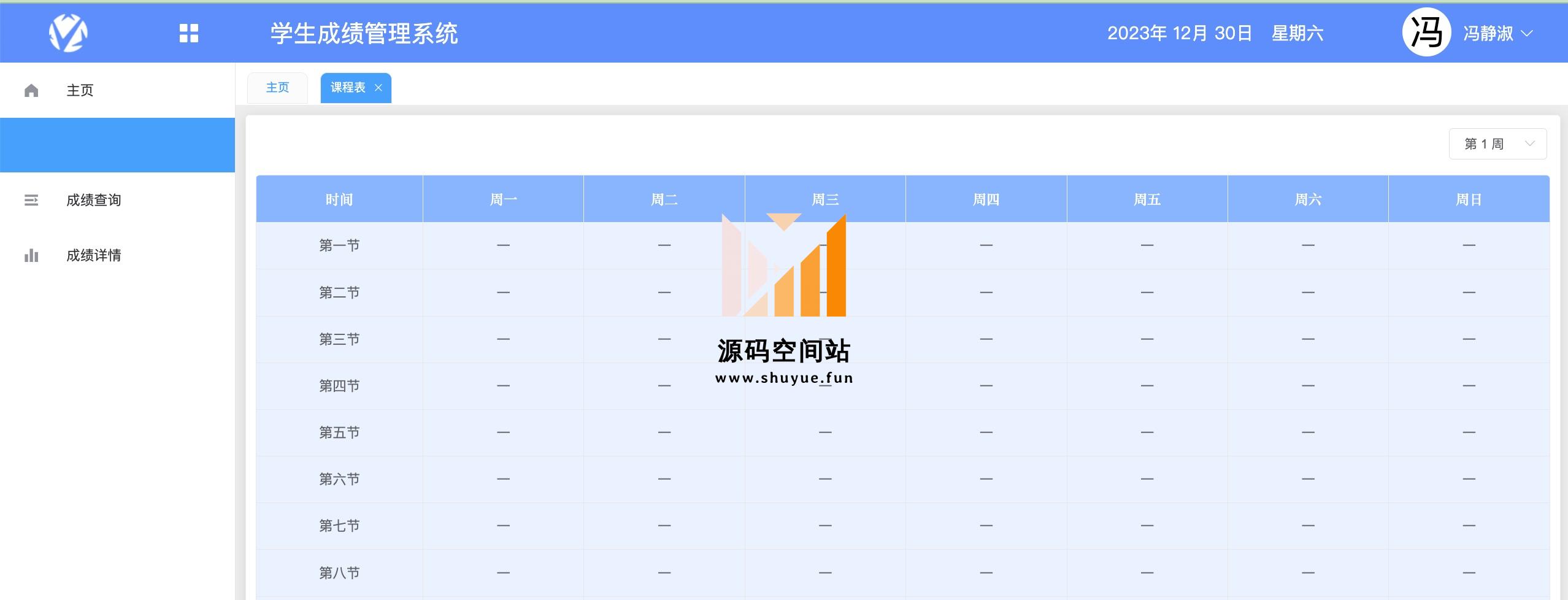Open the 冯静淑 user dropdown arrow
Screen dimensions: 1568x600
click(1528, 33)
